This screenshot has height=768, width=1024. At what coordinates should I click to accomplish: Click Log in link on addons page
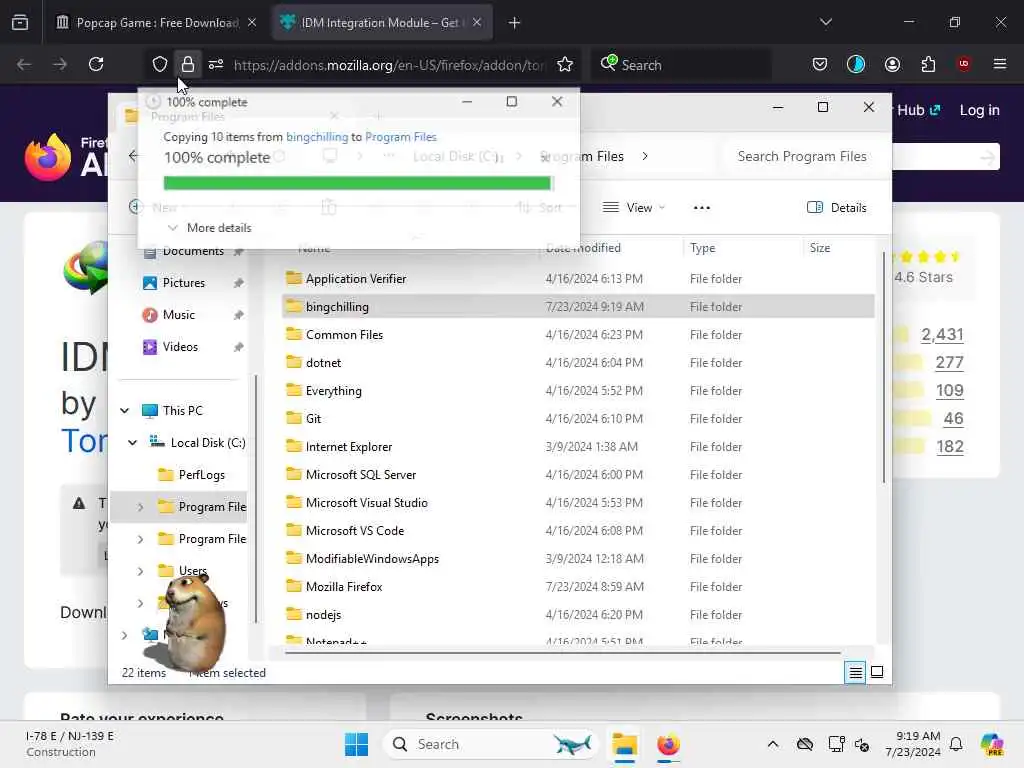pos(979,110)
